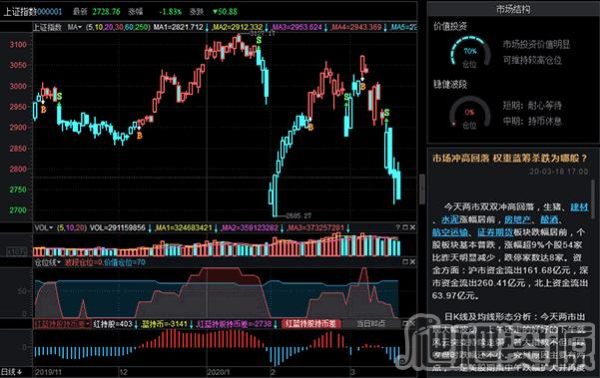Click the arrow after MA1=2821.712
Screen dimensions: 600x378
(x=207, y=28)
